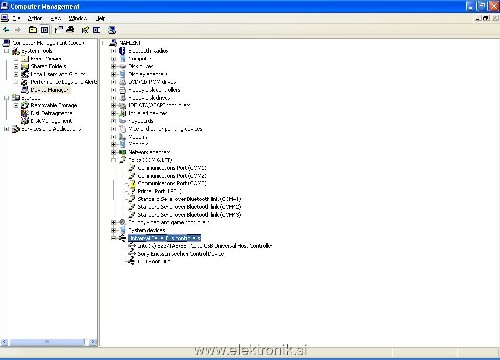500x360 pixels.
Task: Select Computer Management (Local) root node
Action: (48, 43)
